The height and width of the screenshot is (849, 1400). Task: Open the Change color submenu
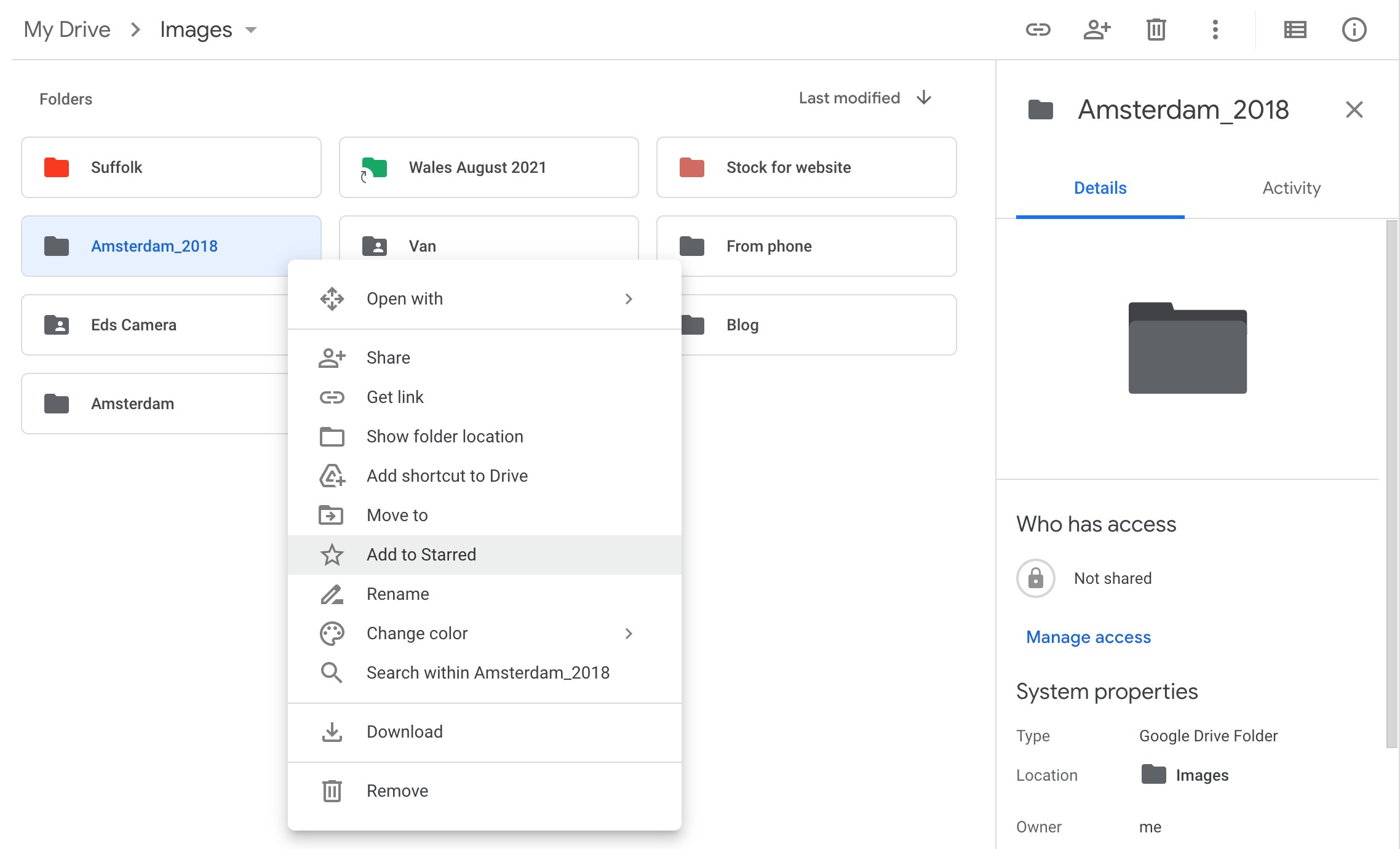click(485, 633)
